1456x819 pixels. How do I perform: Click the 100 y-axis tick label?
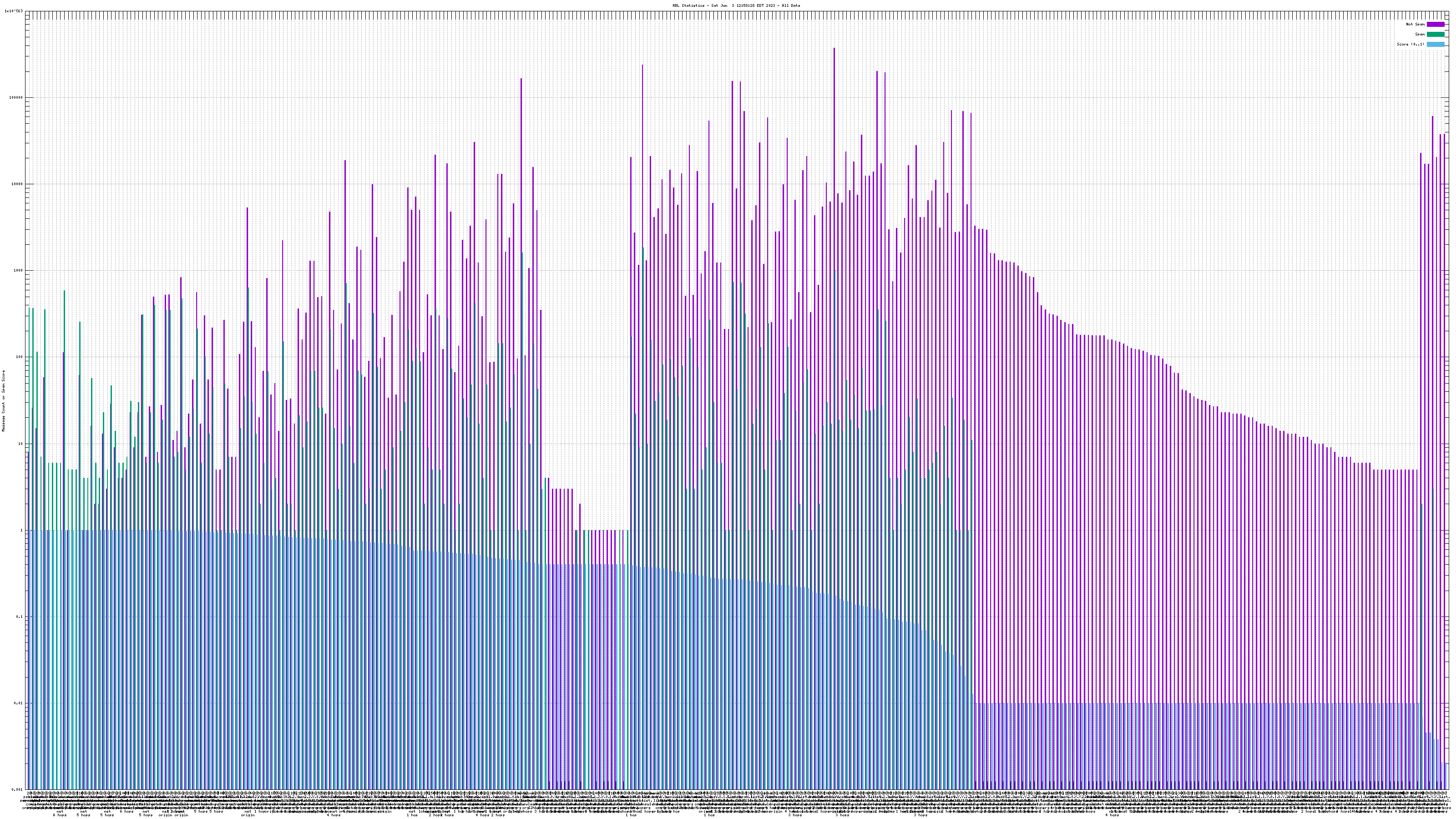(20, 357)
